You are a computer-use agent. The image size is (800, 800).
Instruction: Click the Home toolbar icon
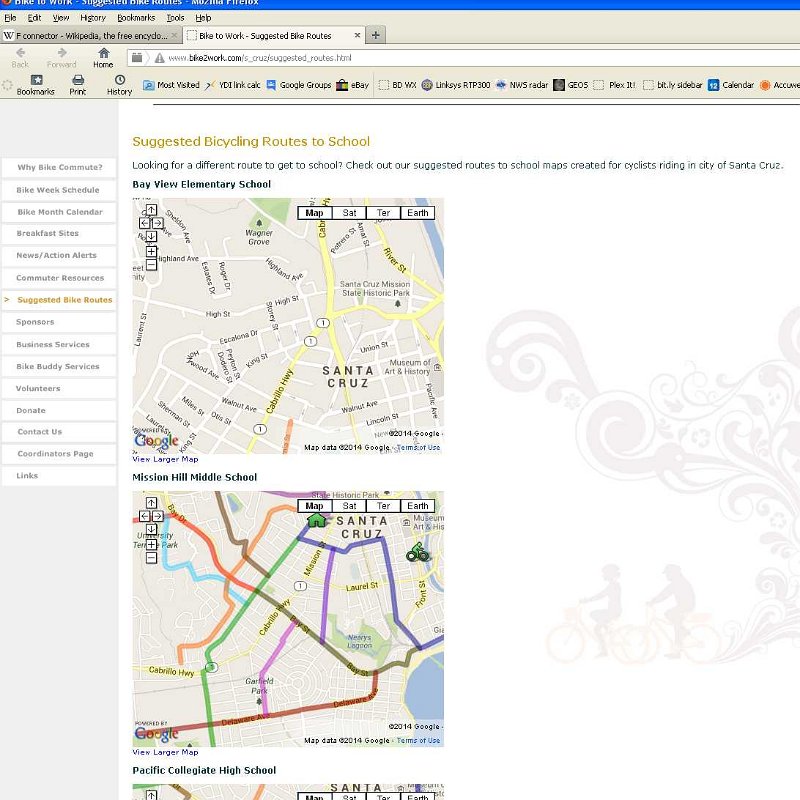pos(103,57)
